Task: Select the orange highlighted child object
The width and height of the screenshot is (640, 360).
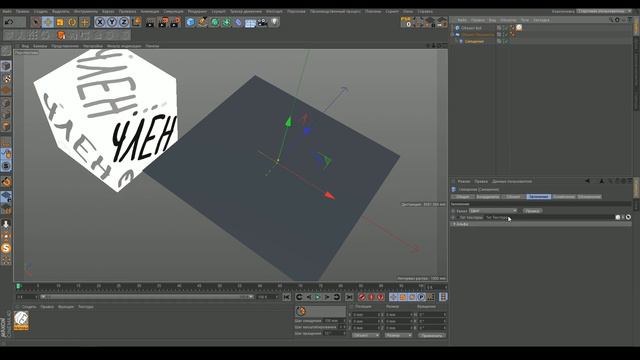Action: point(474,41)
